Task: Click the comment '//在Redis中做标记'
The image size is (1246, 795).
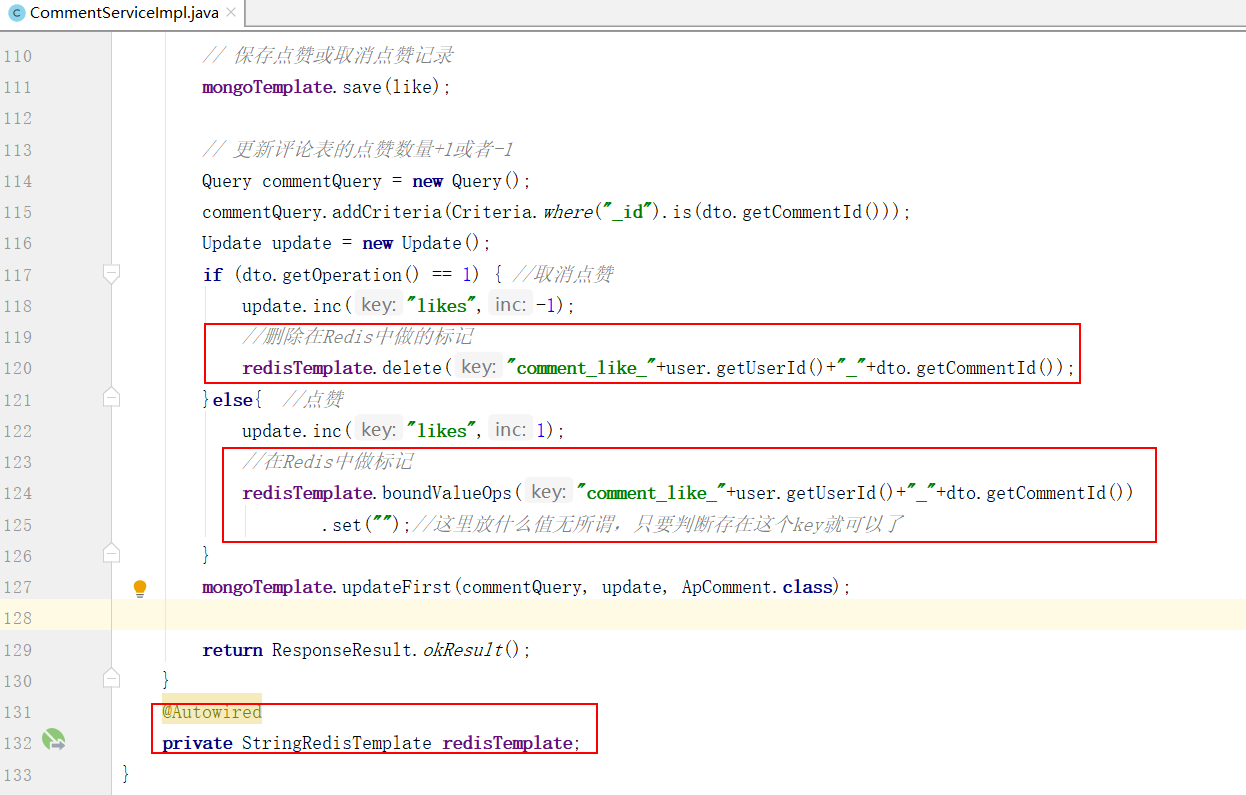Action: coord(327,462)
